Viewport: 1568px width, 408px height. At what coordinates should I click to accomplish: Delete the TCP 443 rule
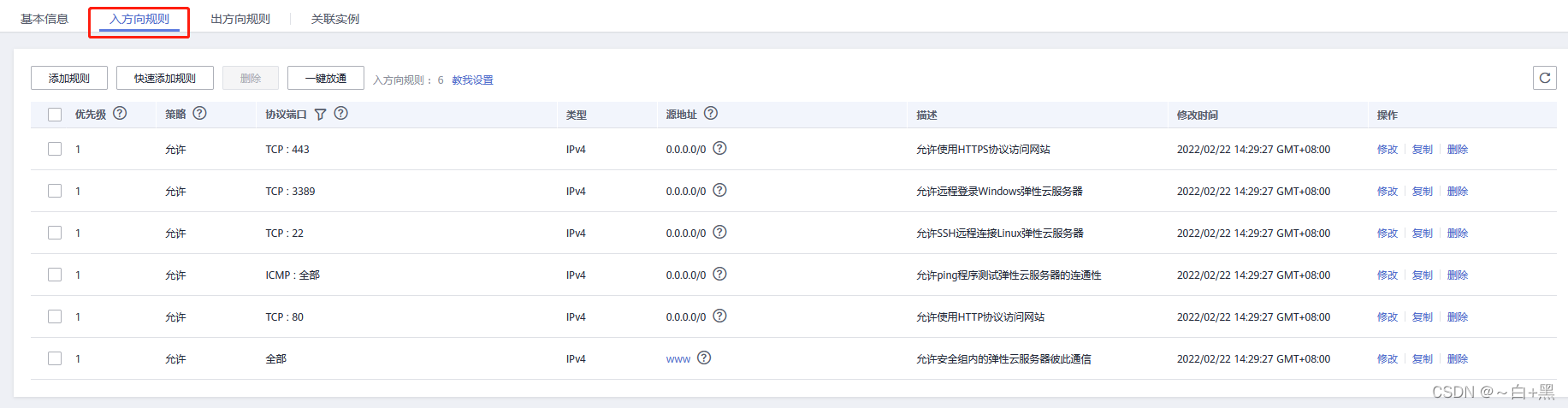point(1458,149)
